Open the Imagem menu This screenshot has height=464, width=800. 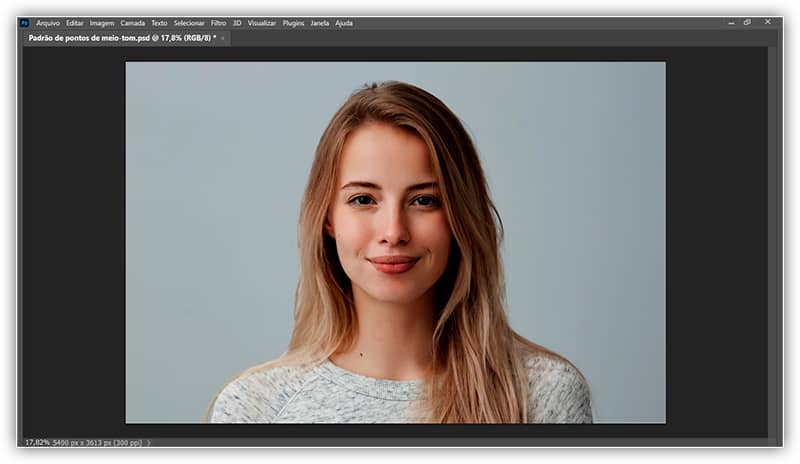pos(102,23)
